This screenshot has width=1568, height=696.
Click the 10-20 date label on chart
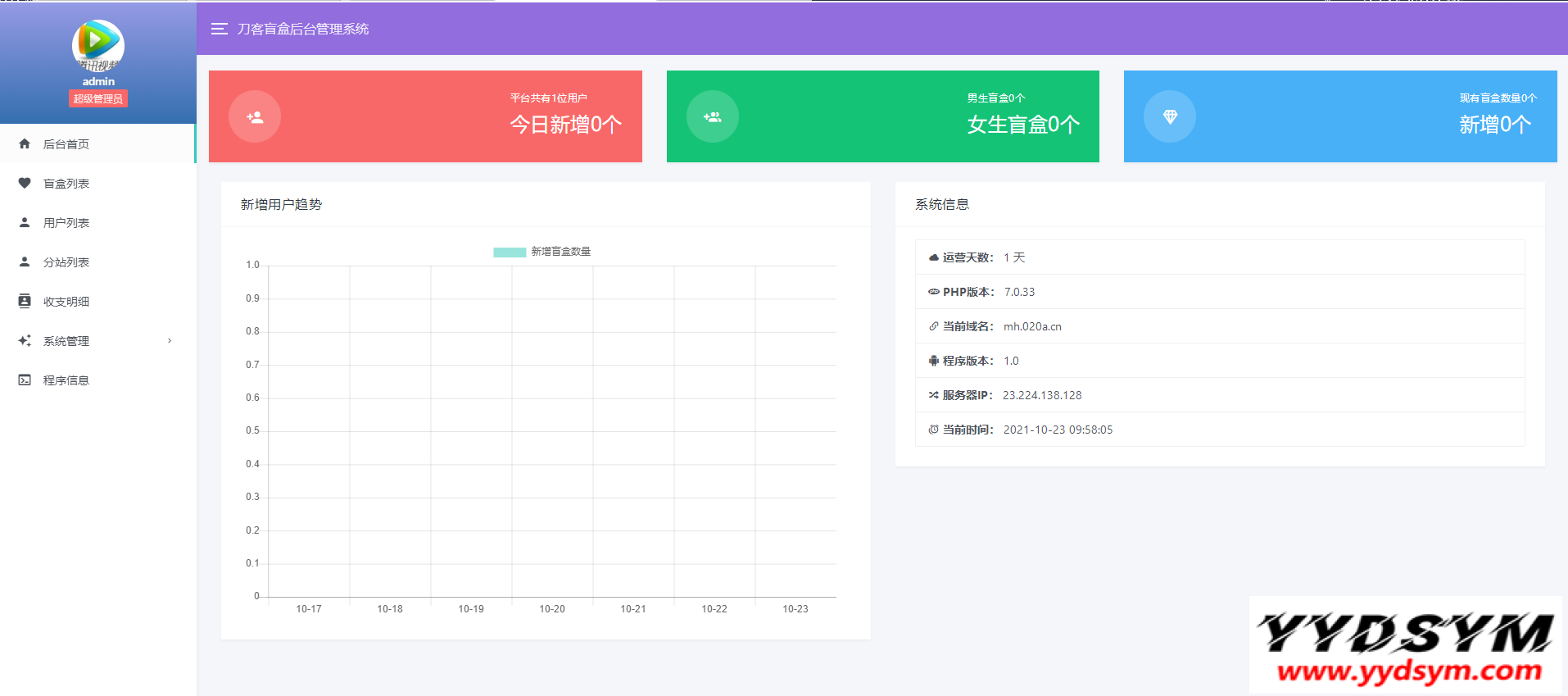click(x=551, y=609)
